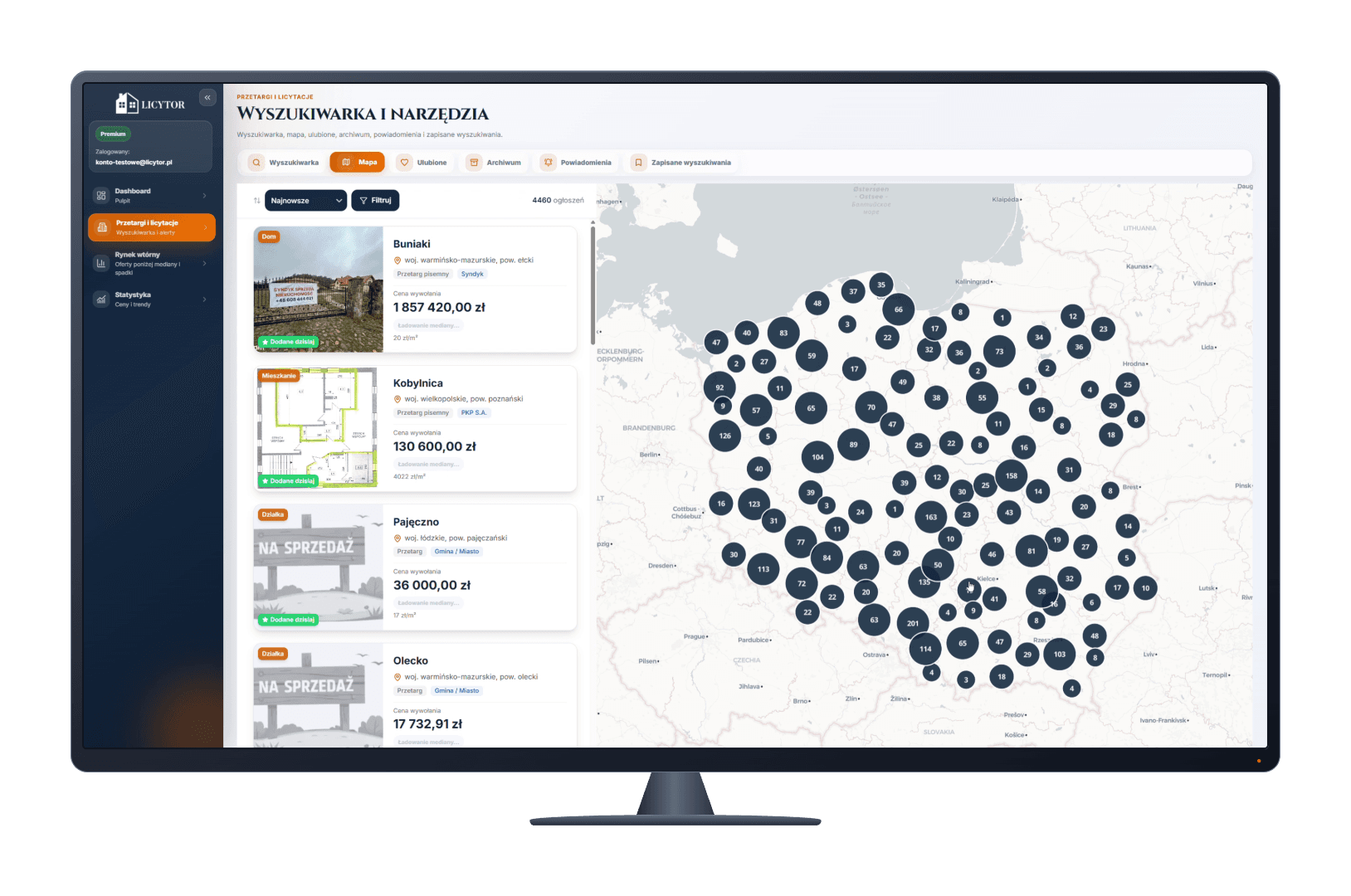Open the Archiwum tab
This screenshot has width=1351, height=896.
coord(495,163)
